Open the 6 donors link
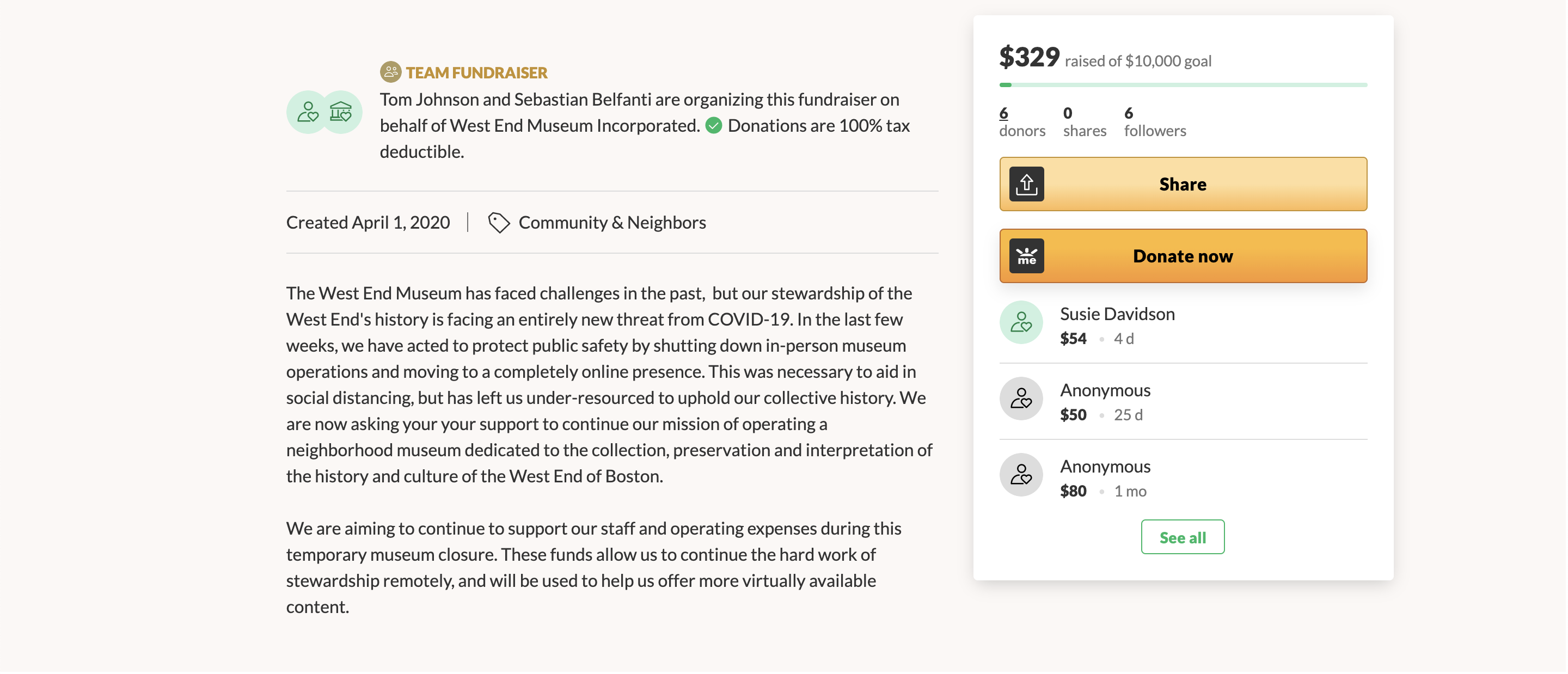1568x674 pixels. [1004, 113]
